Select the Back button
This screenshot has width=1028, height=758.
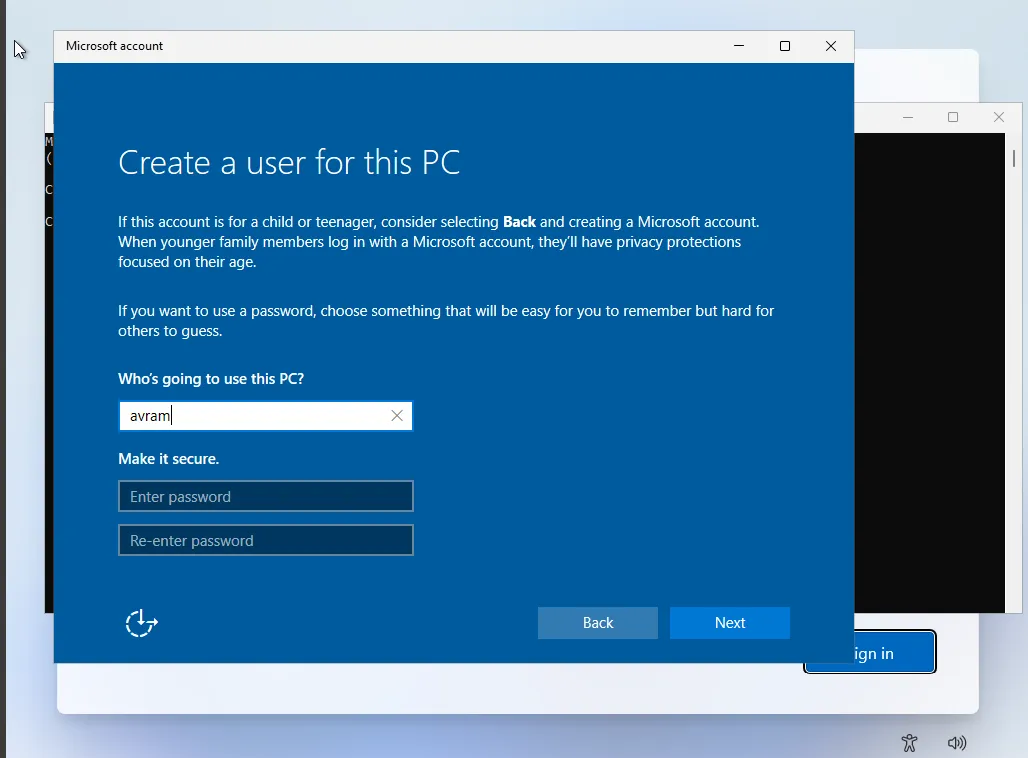[597, 622]
